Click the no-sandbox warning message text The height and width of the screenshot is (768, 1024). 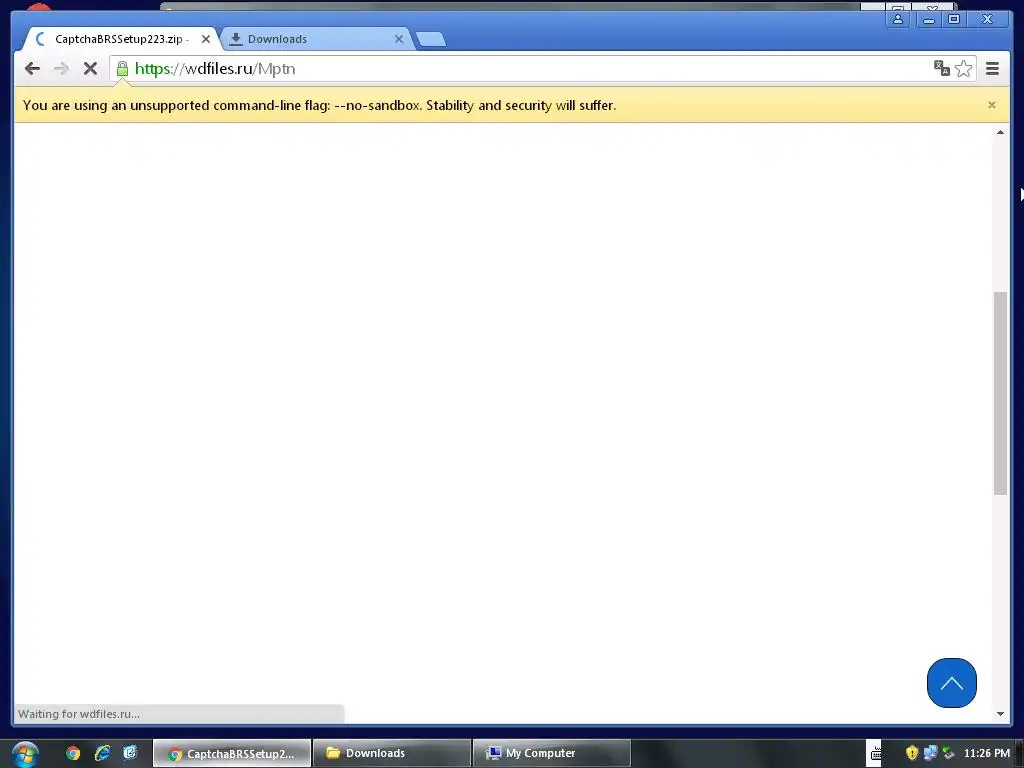(319, 105)
